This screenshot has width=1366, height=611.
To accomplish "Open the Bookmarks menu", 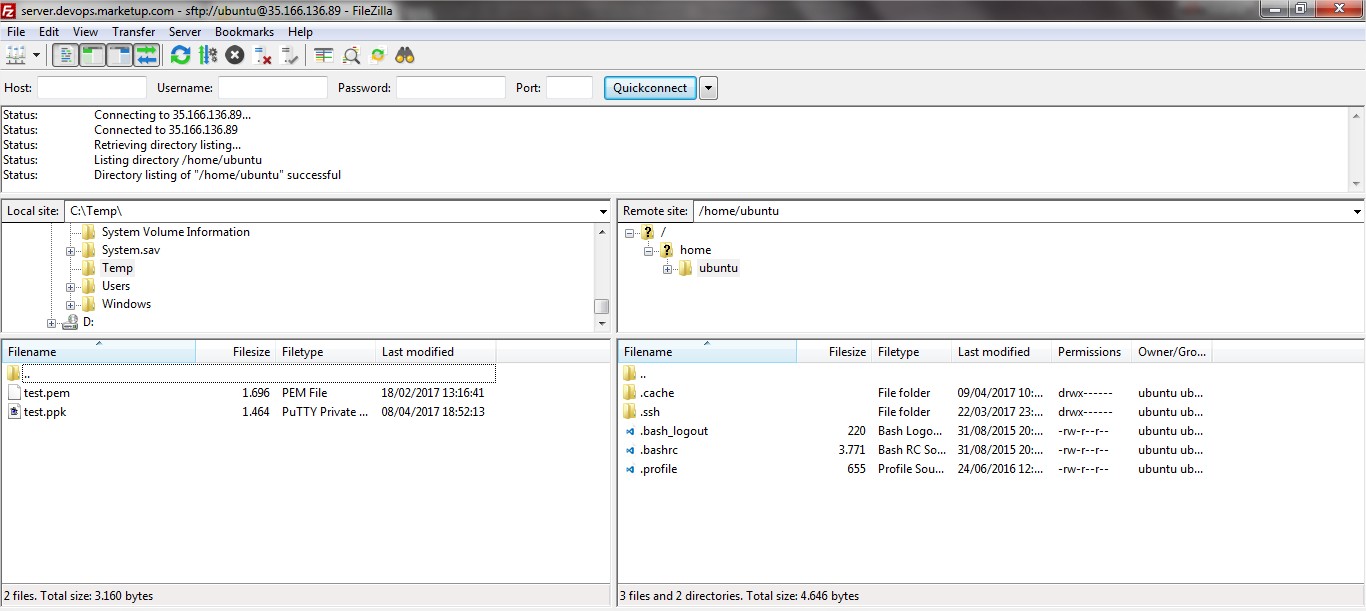I will tap(244, 32).
